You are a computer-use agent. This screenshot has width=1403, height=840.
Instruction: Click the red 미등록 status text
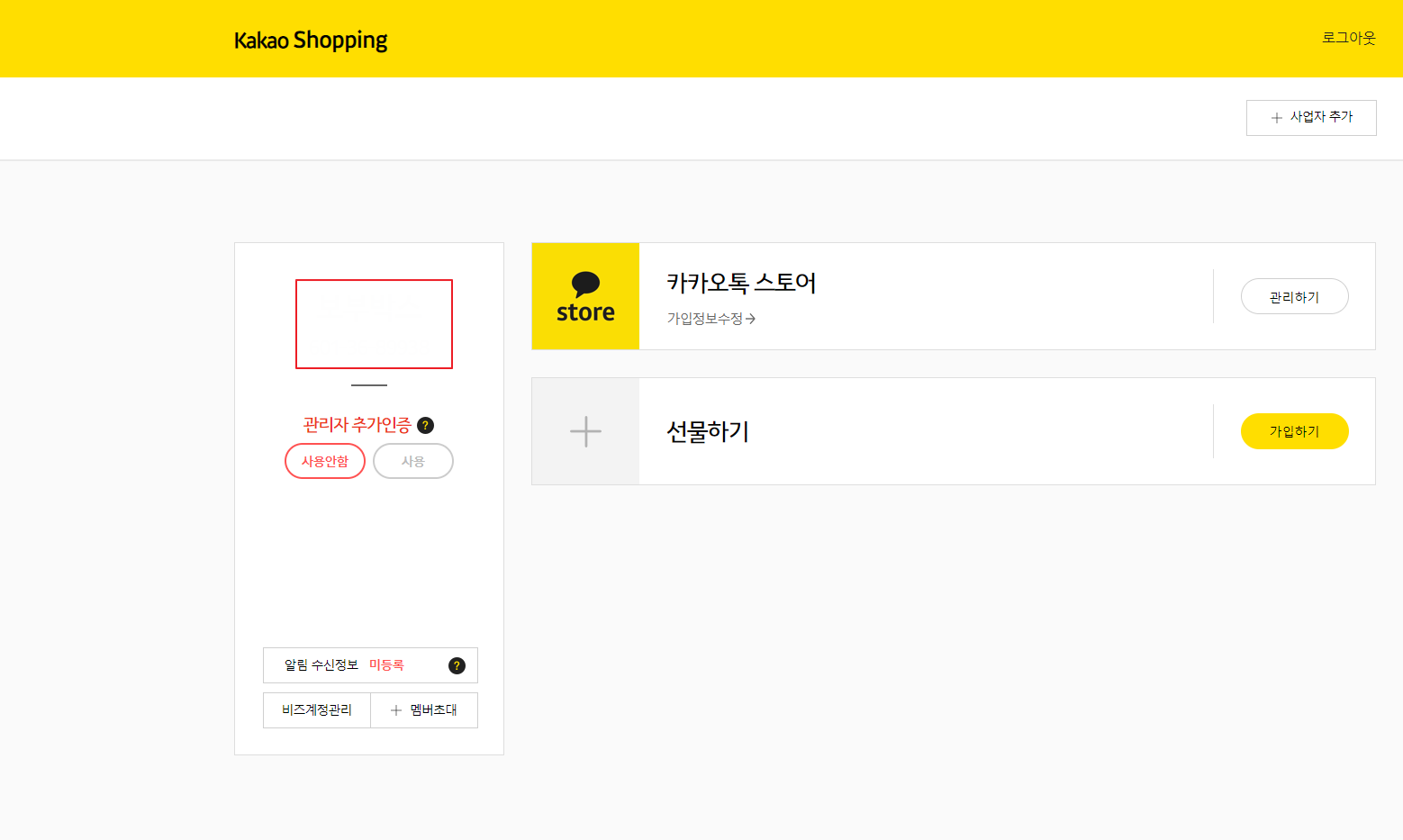(386, 665)
